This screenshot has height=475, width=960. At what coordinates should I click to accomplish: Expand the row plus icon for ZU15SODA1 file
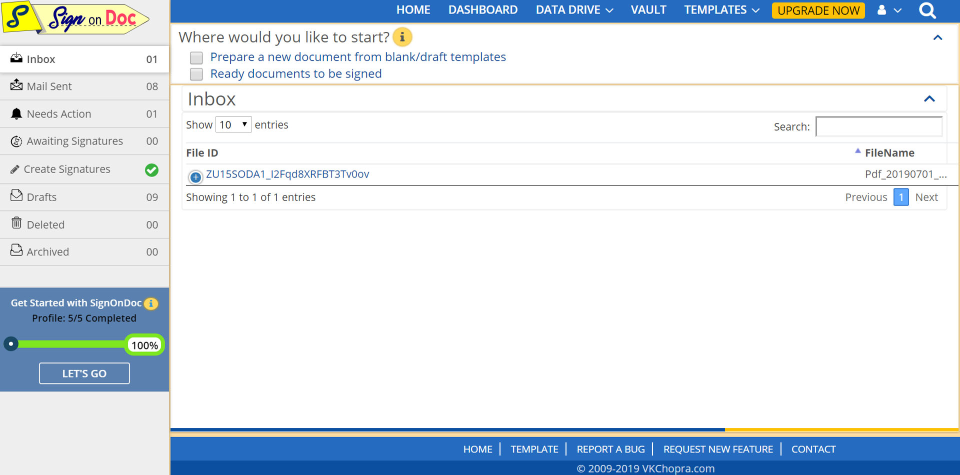click(x=195, y=177)
